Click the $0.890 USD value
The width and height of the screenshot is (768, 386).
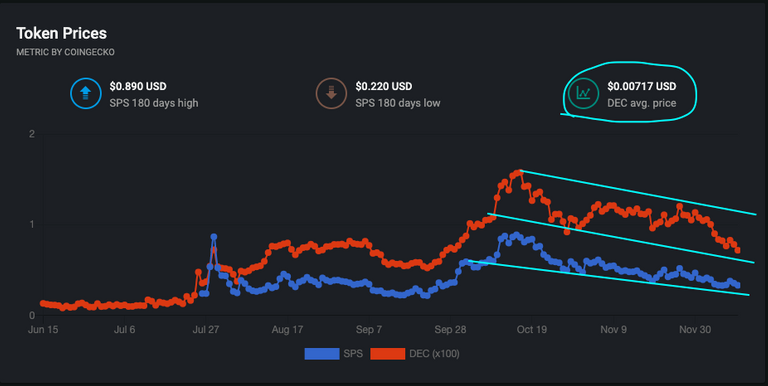click(x=138, y=86)
